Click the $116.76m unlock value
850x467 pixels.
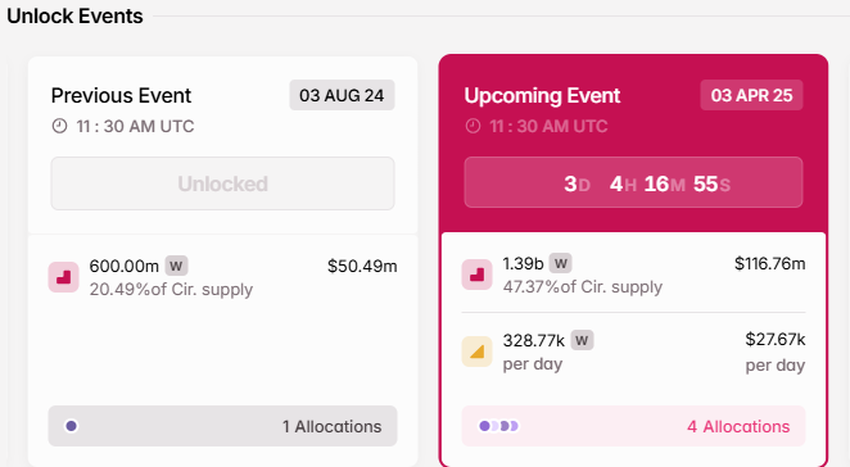[x=769, y=264]
